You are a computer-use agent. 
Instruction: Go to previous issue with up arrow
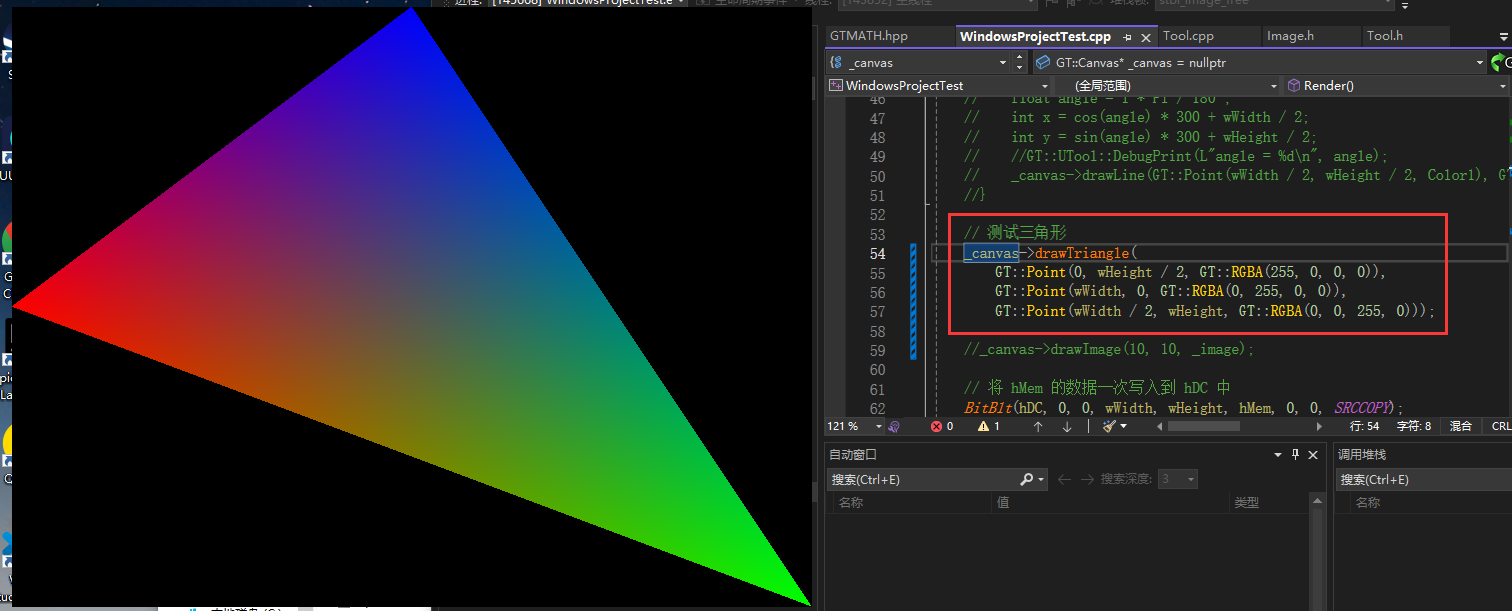pyautogui.click(x=1038, y=426)
